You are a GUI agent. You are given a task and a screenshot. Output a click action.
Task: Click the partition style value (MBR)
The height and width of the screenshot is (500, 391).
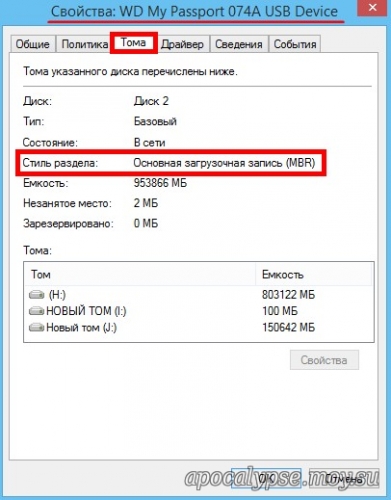click(224, 163)
